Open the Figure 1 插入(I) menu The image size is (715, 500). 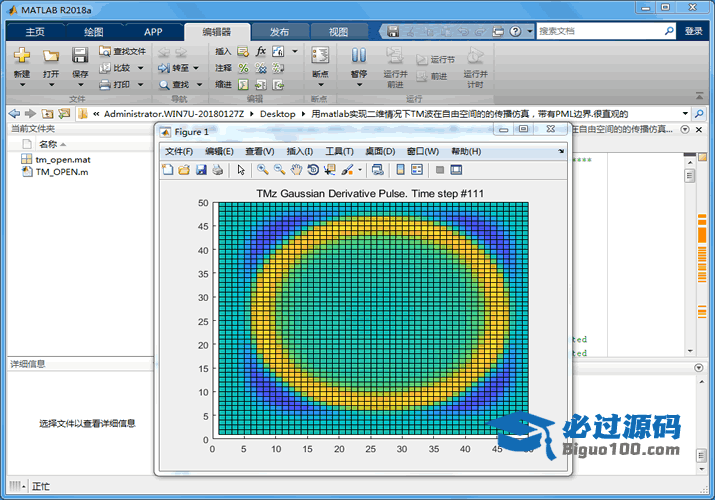pyautogui.click(x=299, y=151)
